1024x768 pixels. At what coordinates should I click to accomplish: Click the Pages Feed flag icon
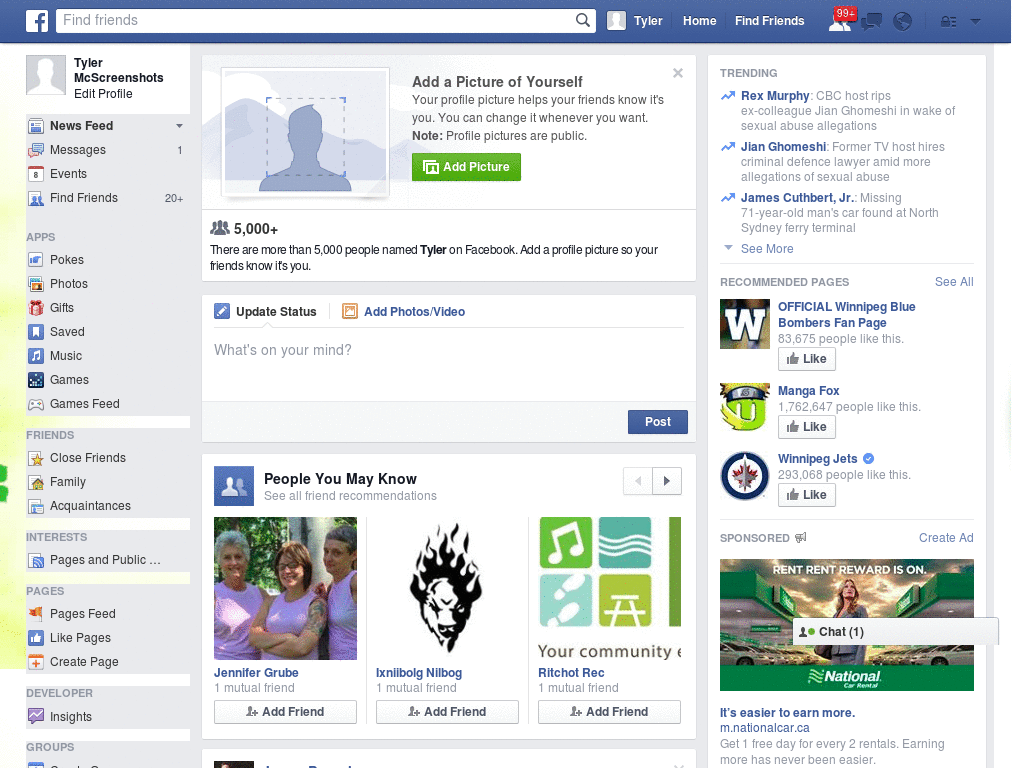[x=36, y=614]
